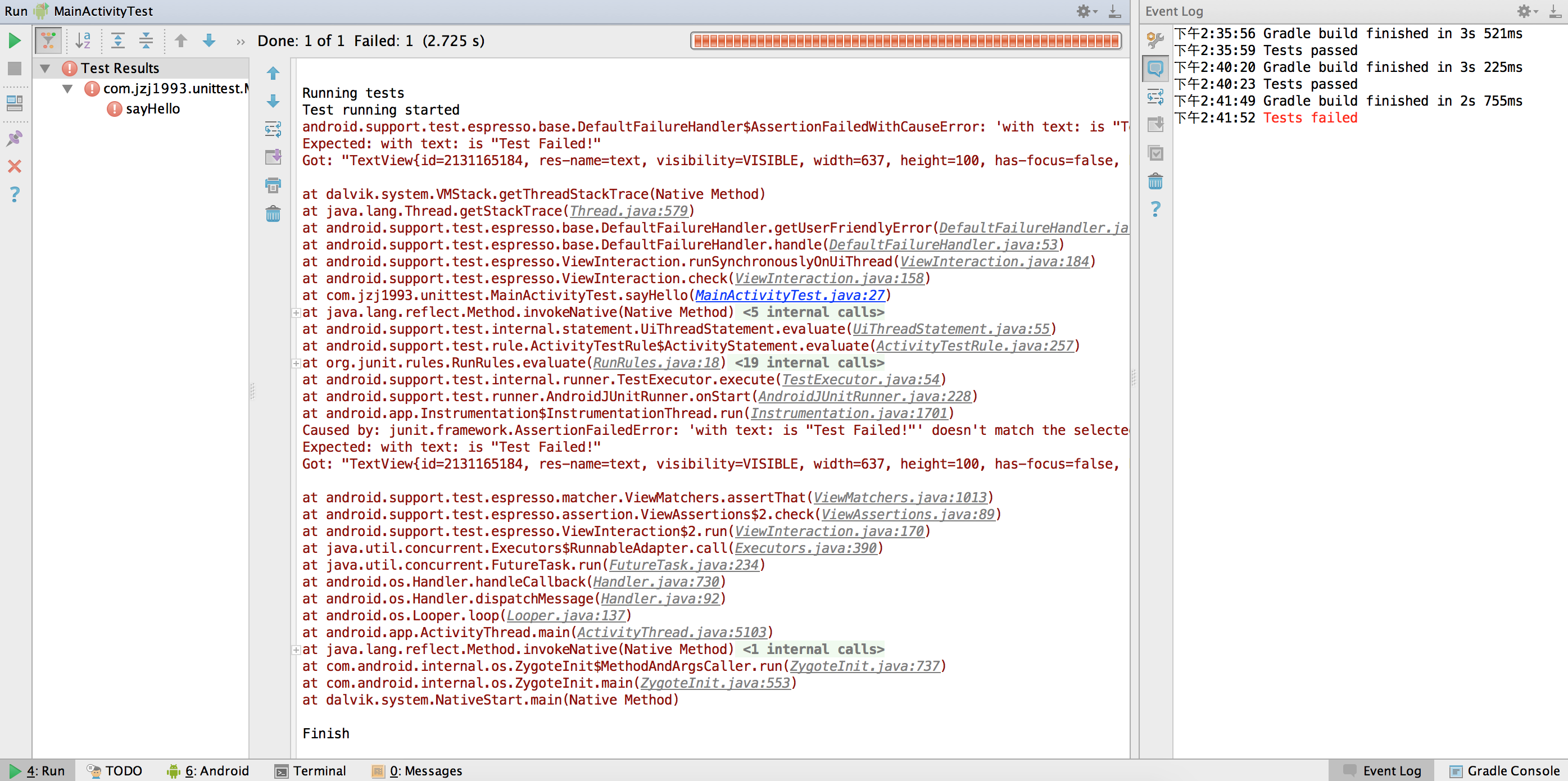1568x781 pixels.
Task: Jump to the previous failed test
Action: (x=181, y=41)
